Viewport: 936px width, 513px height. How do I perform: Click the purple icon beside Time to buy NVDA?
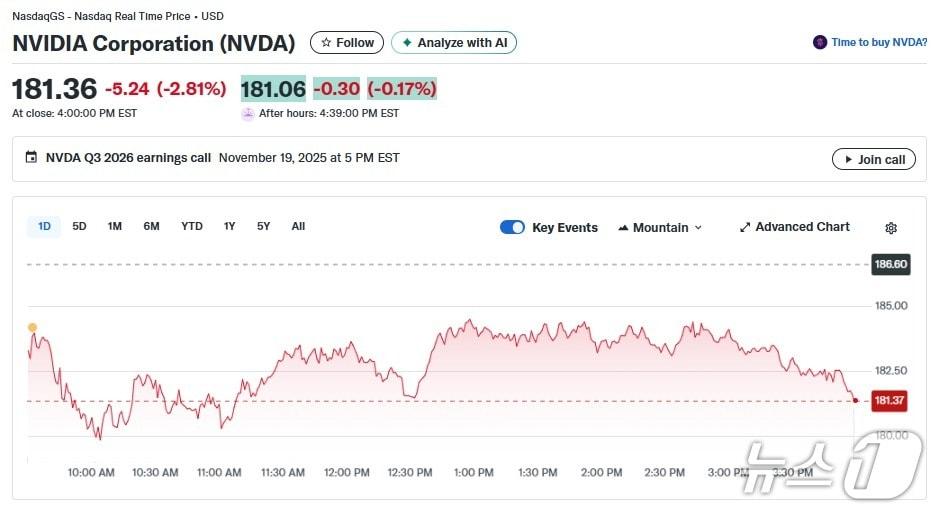(x=820, y=43)
